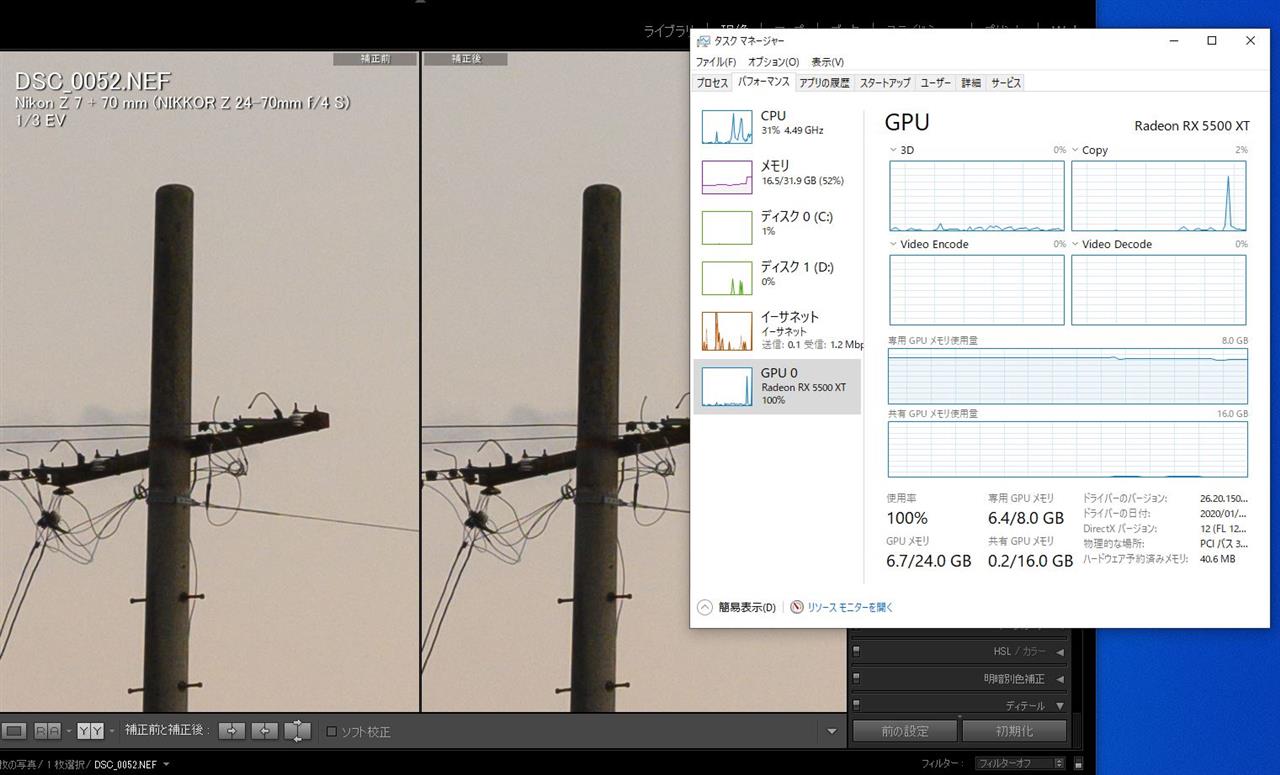Click the Resource Monitor icon beside the link
This screenshot has width=1280, height=775.
coord(797,607)
